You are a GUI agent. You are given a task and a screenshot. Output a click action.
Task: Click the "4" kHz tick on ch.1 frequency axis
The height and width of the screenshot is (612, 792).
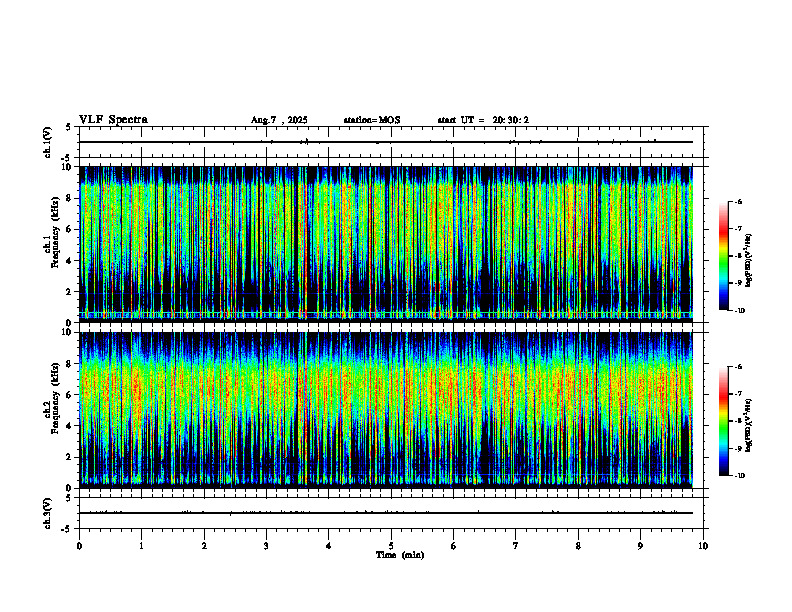click(x=71, y=261)
